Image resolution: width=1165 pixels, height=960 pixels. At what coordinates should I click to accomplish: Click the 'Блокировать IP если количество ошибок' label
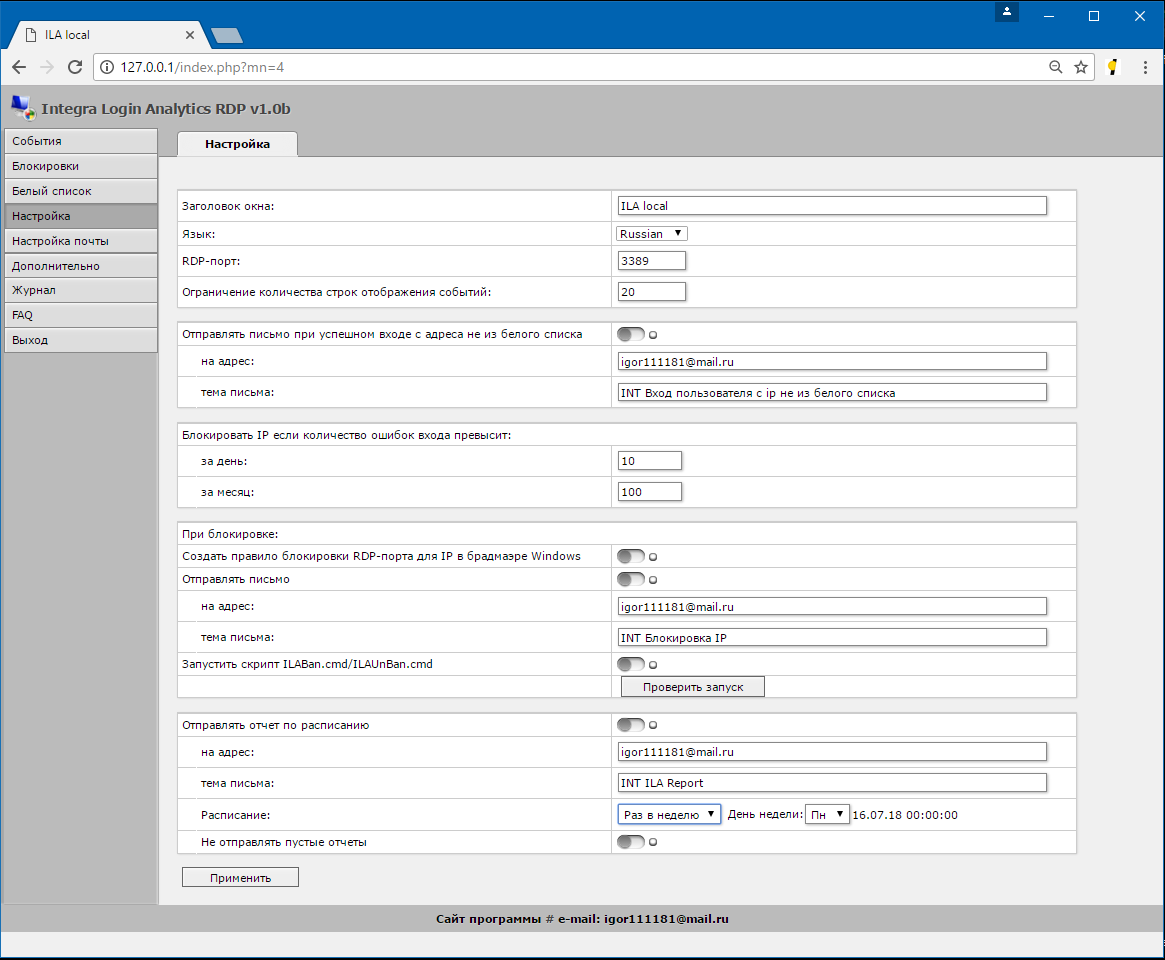(346, 435)
